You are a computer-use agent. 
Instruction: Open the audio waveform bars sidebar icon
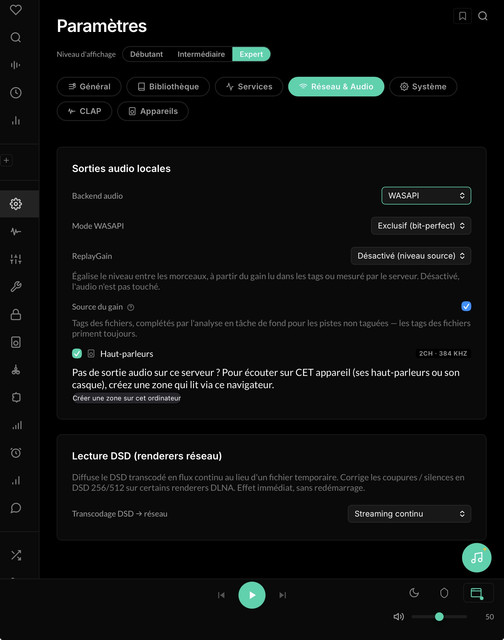point(16,65)
